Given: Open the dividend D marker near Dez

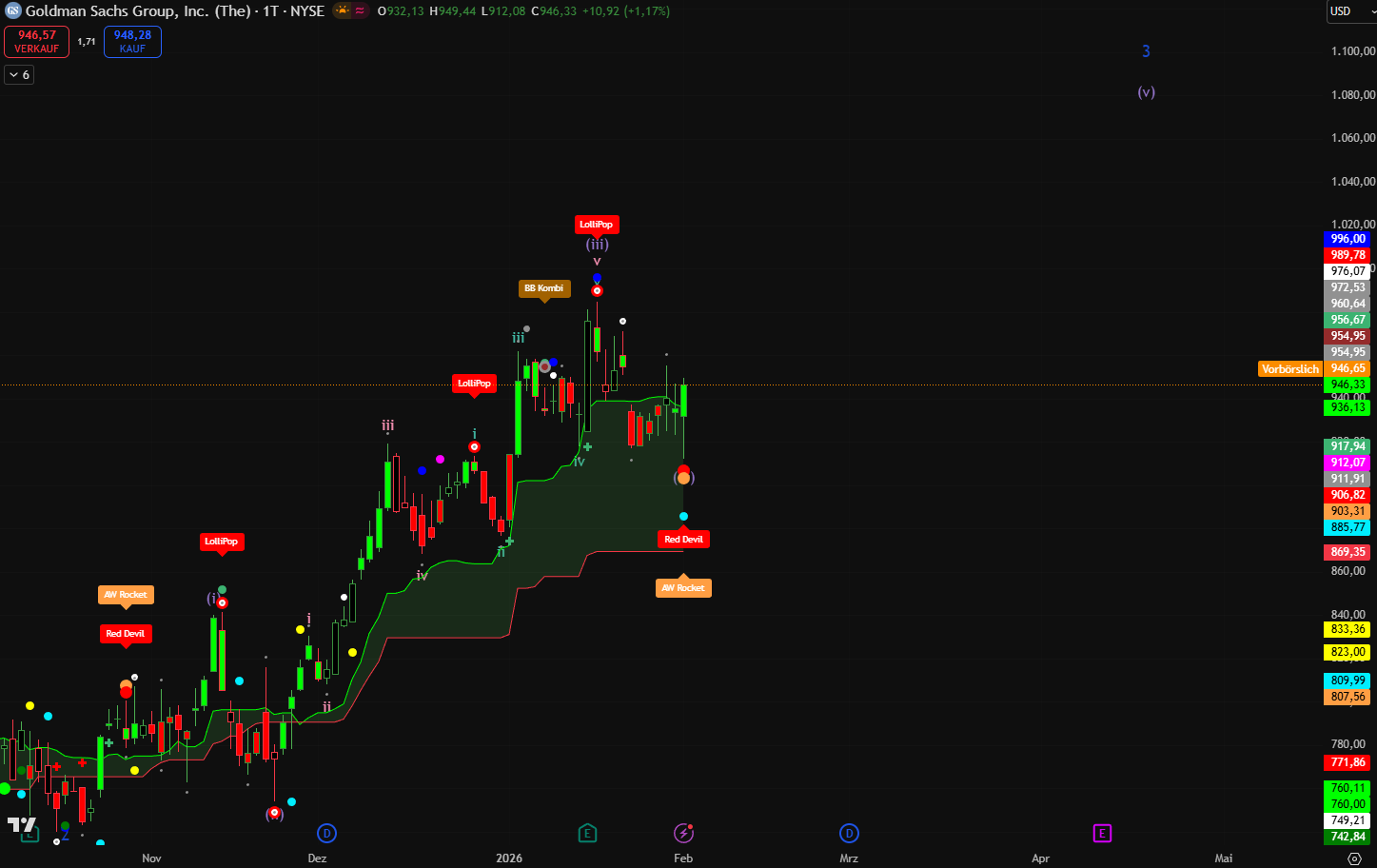Looking at the screenshot, I should coord(326,834).
